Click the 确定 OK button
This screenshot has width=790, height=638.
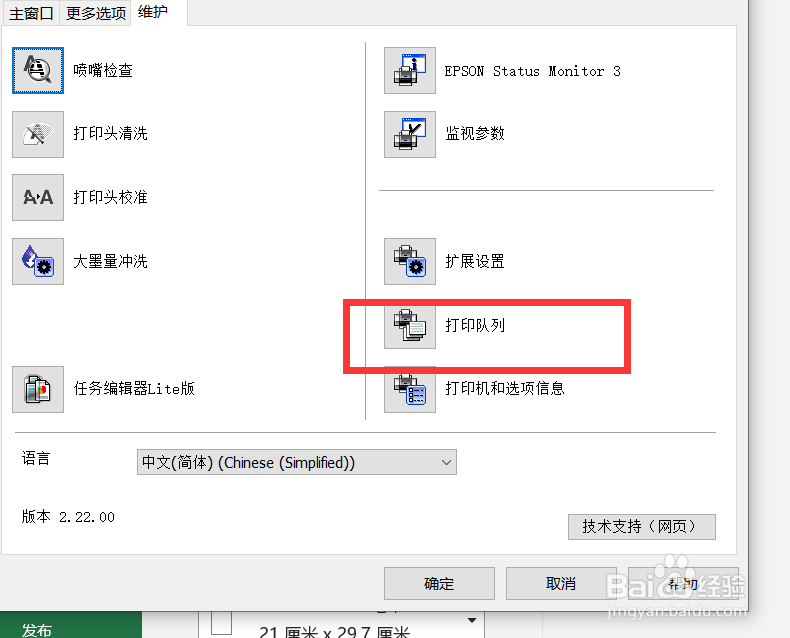(x=439, y=584)
